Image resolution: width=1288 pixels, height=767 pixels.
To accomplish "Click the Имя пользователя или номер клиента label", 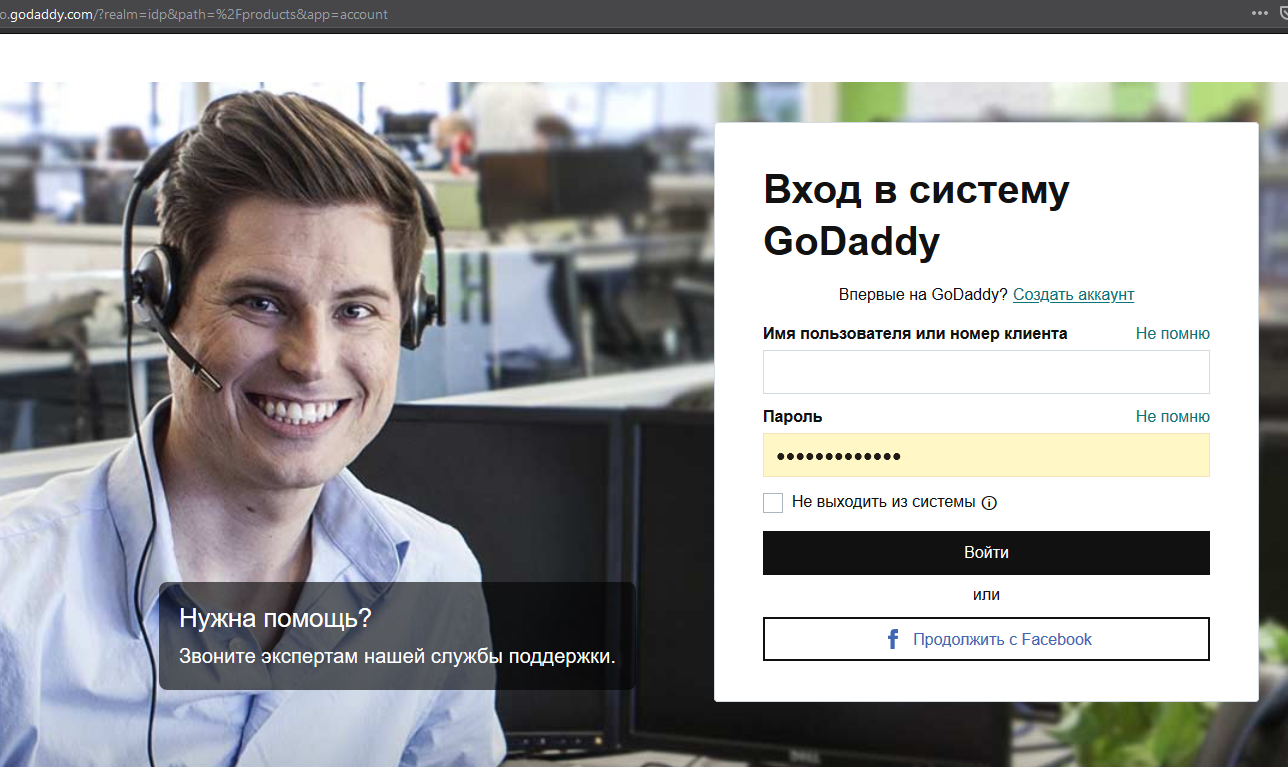I will pyautogui.click(x=915, y=333).
